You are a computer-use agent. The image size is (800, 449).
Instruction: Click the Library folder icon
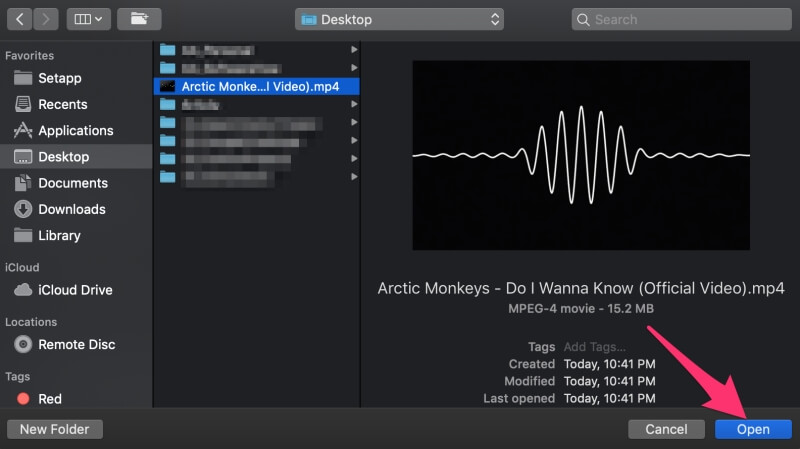[23, 235]
